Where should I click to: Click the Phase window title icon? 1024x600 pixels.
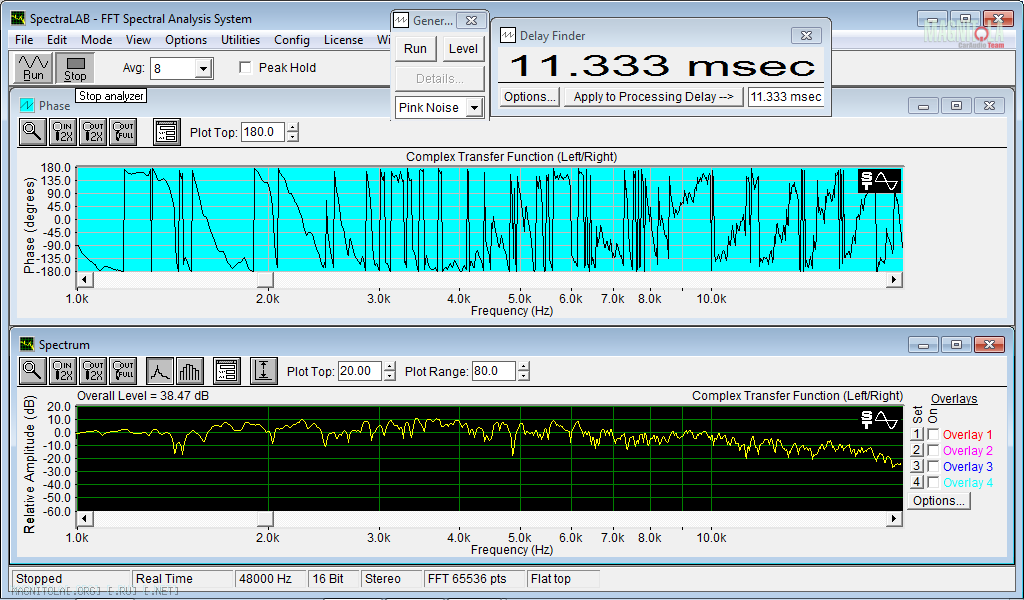click(x=27, y=105)
